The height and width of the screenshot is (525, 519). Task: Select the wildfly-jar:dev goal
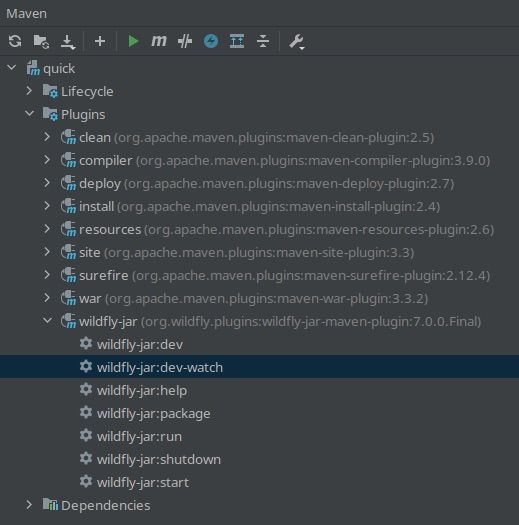(140, 344)
